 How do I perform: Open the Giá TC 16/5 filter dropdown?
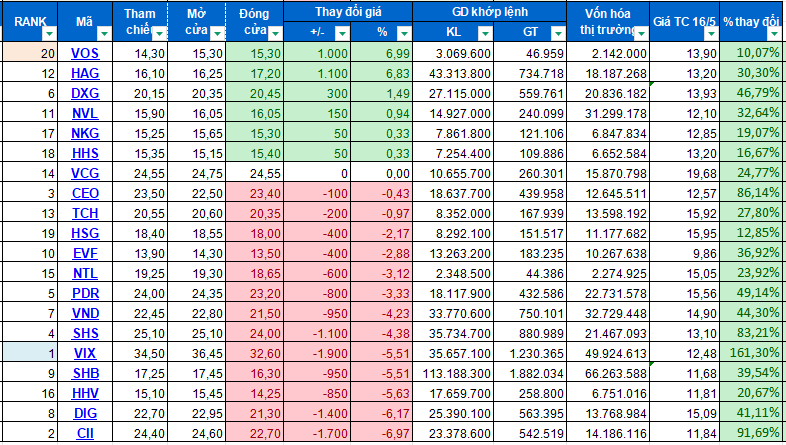pyautogui.click(x=711, y=34)
